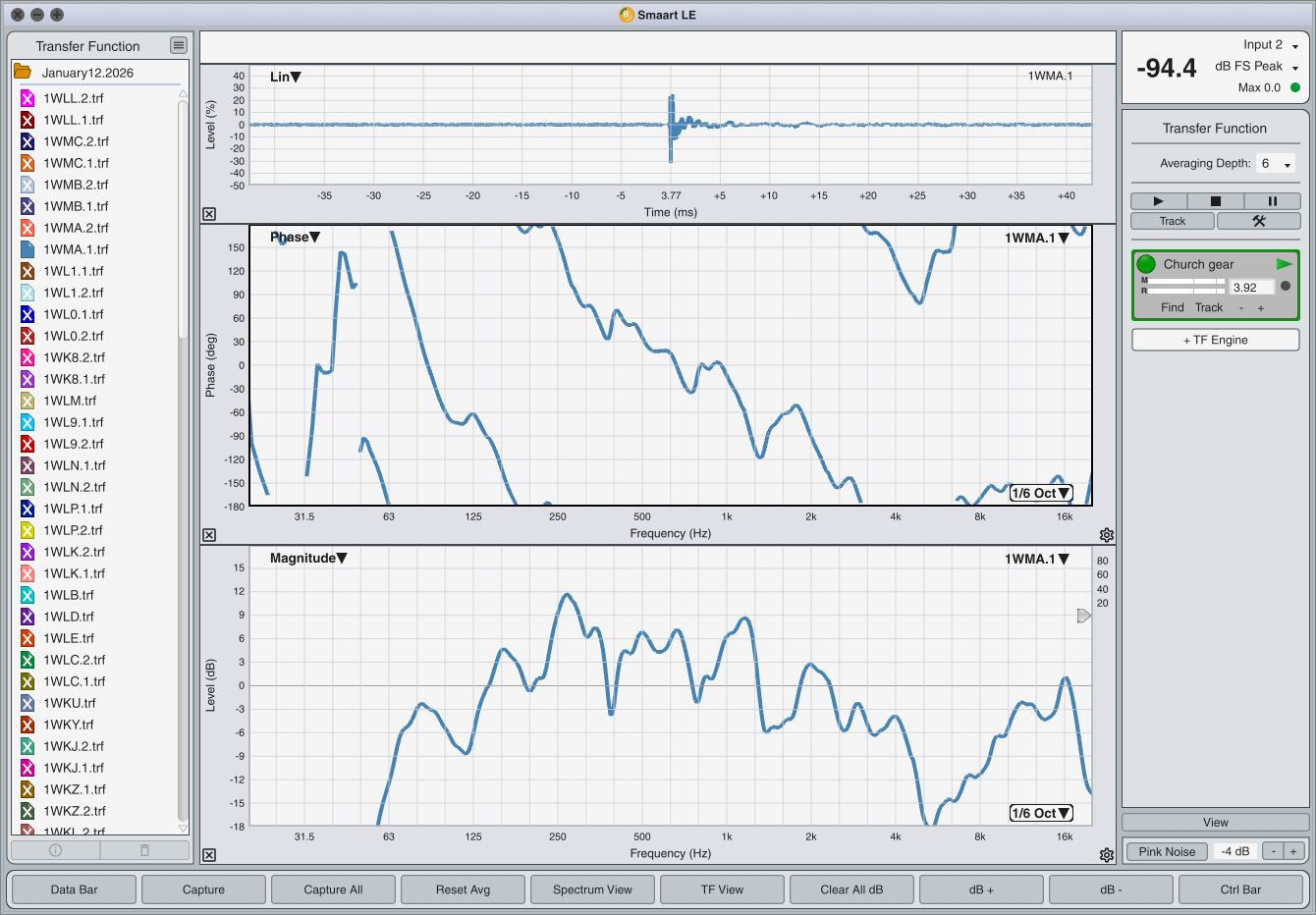Viewport: 1316px width, 915px height.
Task: Click the trash icon below file list
Action: [x=144, y=850]
